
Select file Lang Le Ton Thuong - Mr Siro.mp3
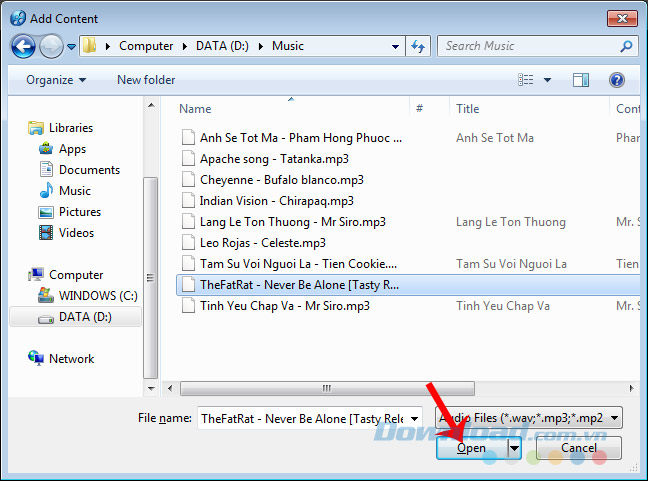[293, 222]
